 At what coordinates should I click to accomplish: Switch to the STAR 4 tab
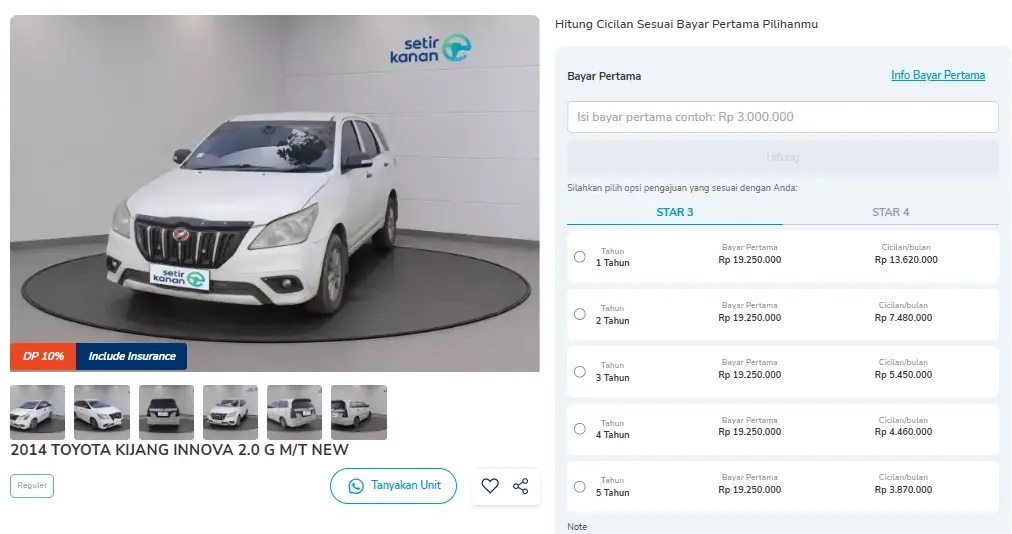coord(890,212)
